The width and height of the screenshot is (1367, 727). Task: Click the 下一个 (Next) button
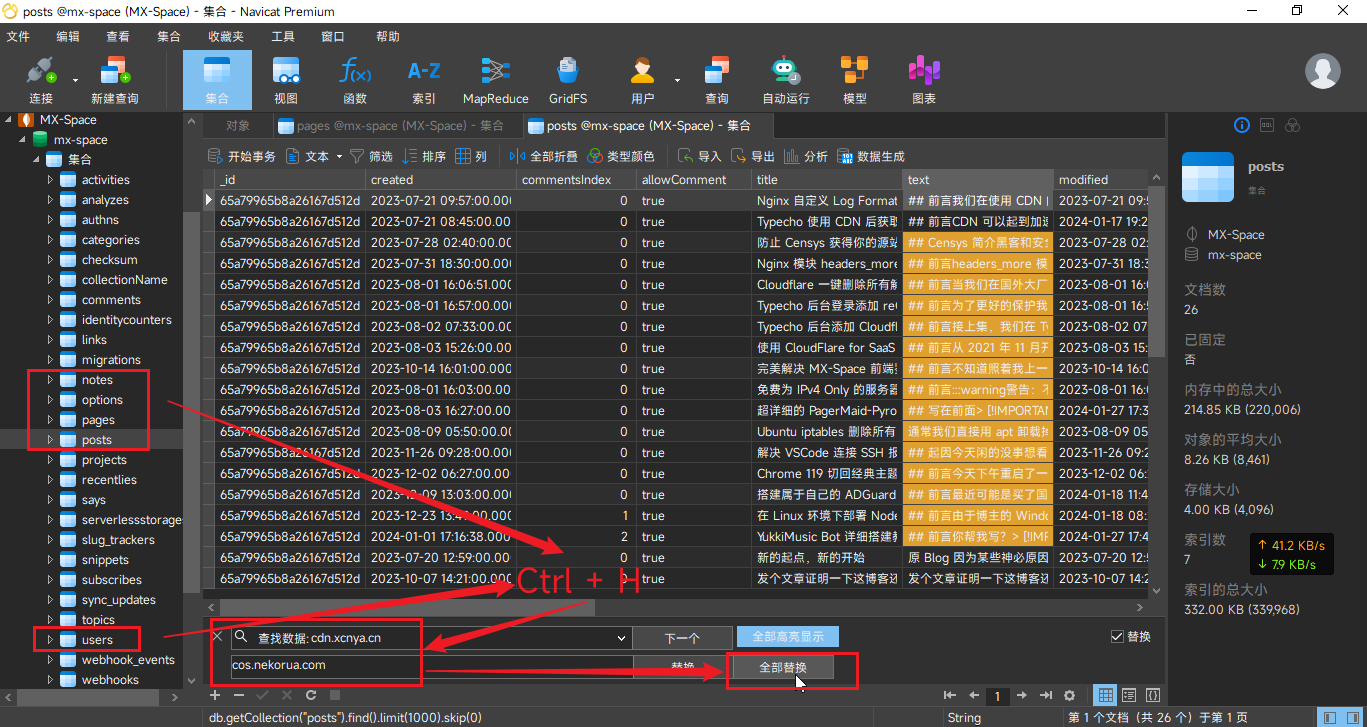click(x=683, y=638)
